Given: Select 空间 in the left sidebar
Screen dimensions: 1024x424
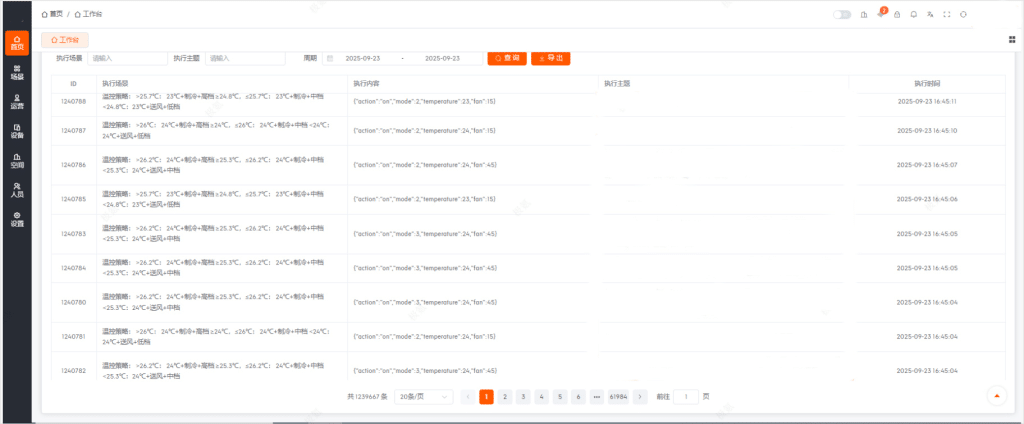Looking at the screenshot, I should [x=17, y=161].
